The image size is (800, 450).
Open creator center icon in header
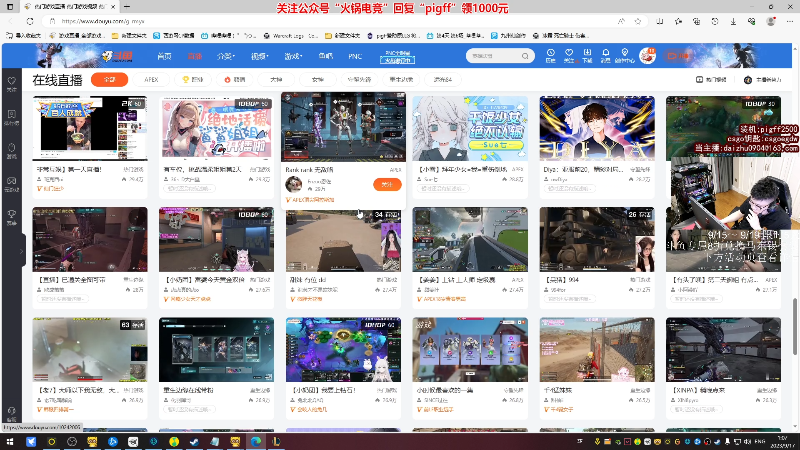[x=624, y=55]
